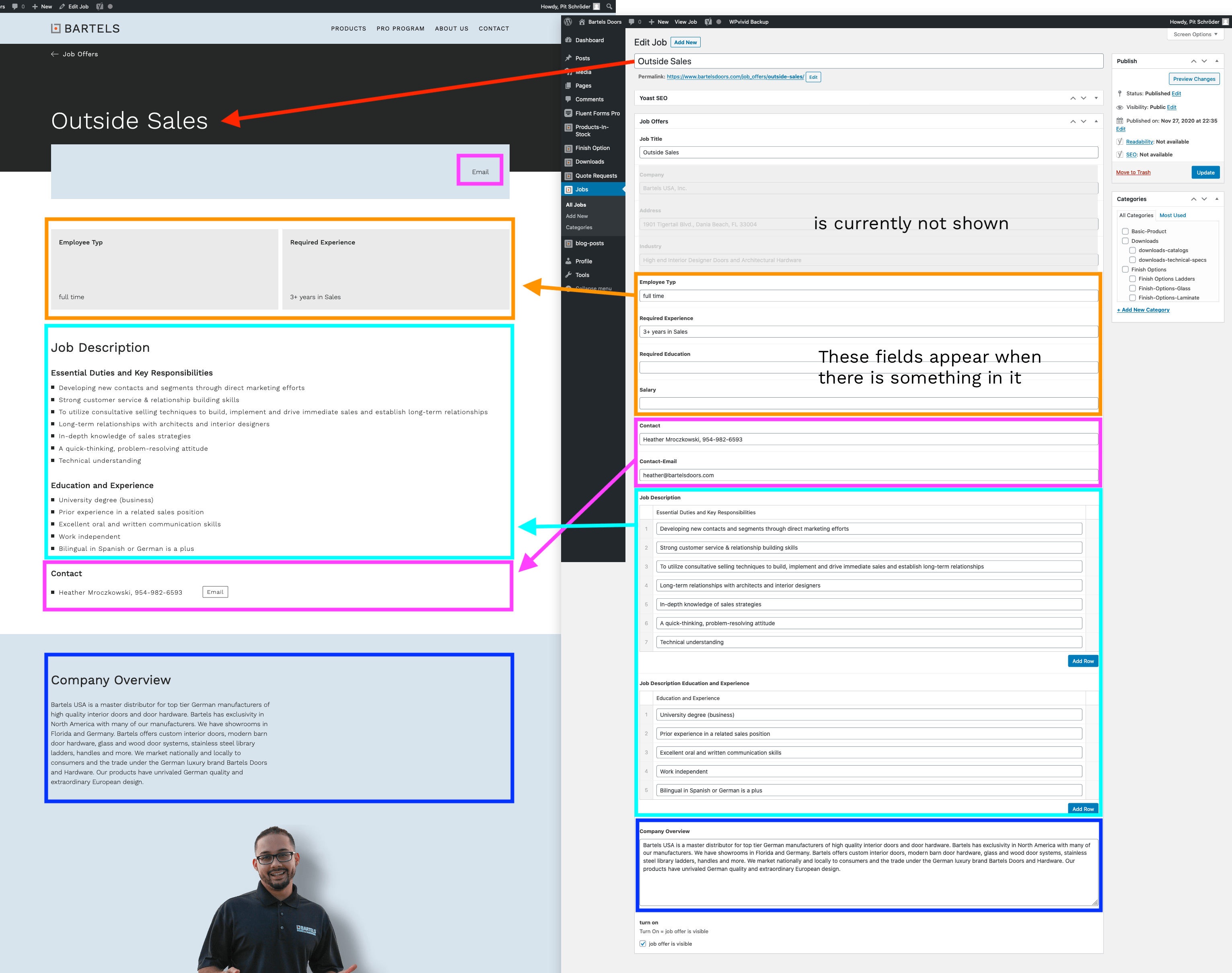Collapse the Categories panel toggle arrow
This screenshot has width=1232, height=973.
(1217, 199)
